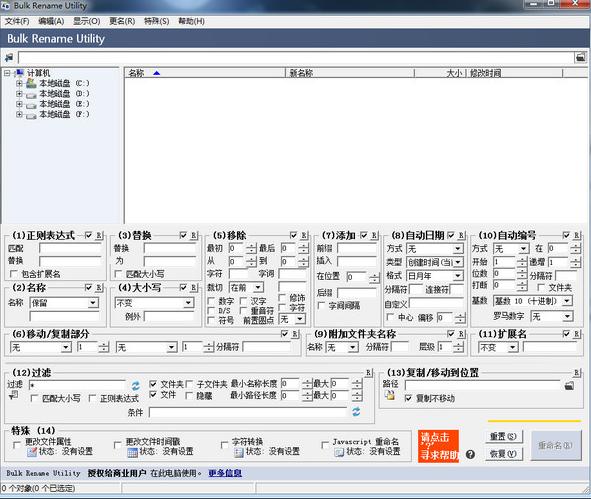Viewport: 591px width, 499px height.
Task: Click orange 请点击寻求帮助 banner
Action: pos(438,447)
